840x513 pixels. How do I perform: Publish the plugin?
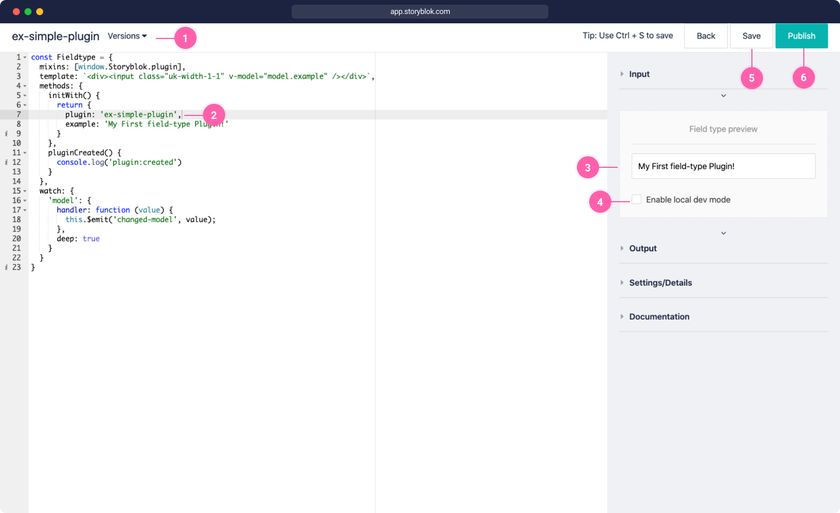coord(801,36)
